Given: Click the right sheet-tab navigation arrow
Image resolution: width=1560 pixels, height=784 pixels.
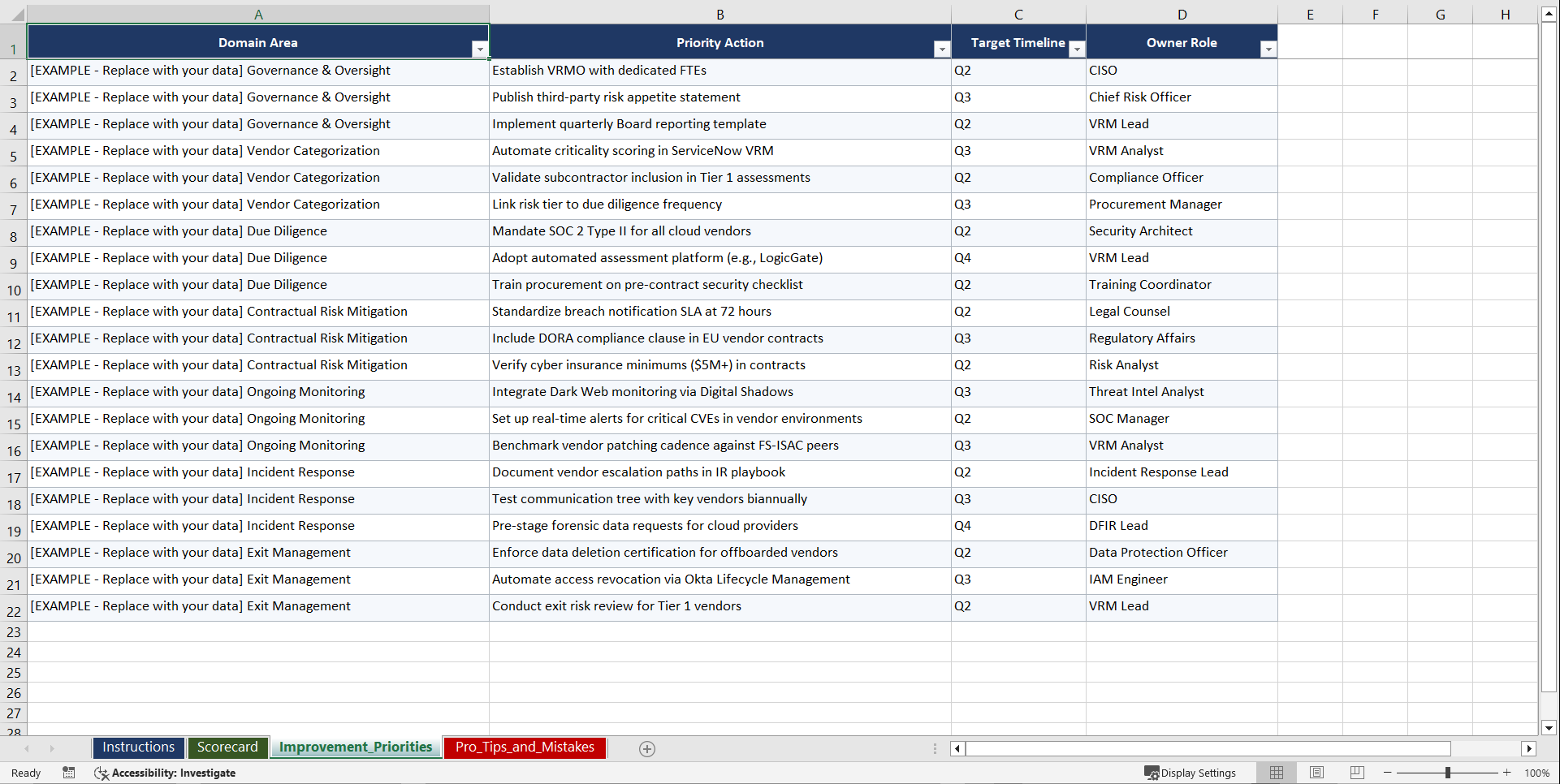Looking at the screenshot, I should click(x=52, y=748).
